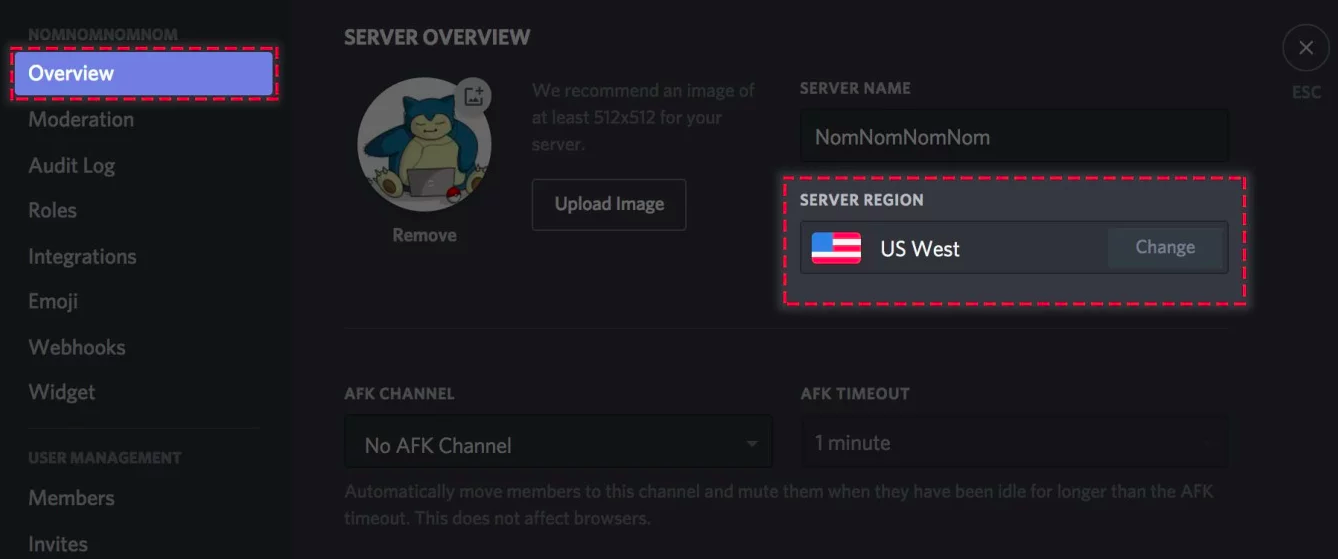The image size is (1338, 559).
Task: Open the Roles section
Action: [52, 210]
